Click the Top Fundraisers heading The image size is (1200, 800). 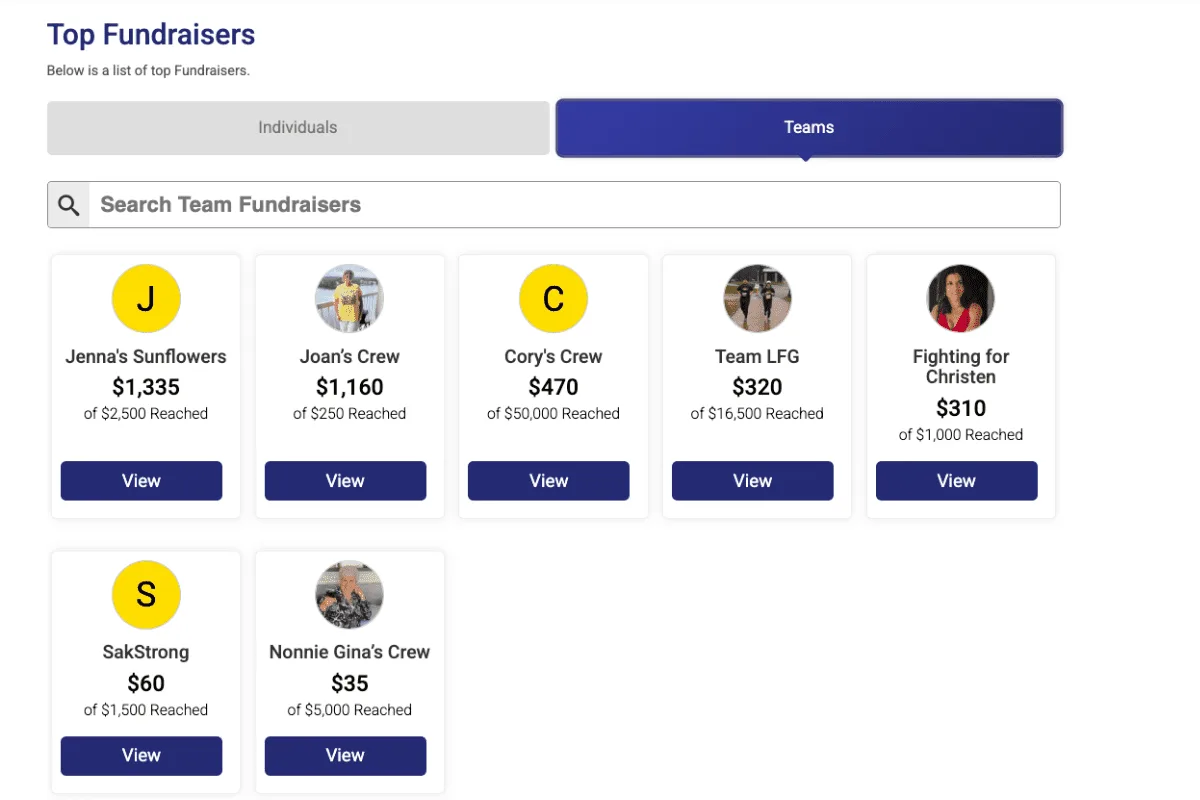pyautogui.click(x=151, y=34)
